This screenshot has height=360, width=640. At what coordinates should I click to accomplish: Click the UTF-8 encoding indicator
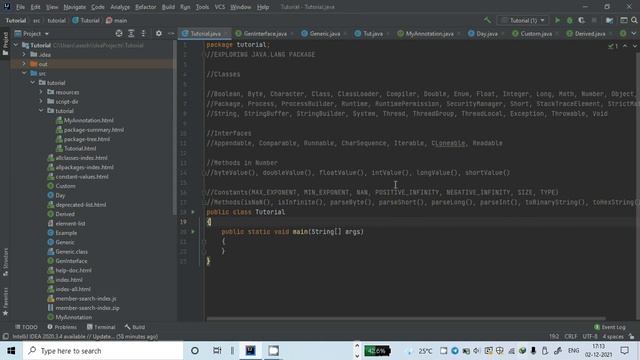point(590,337)
